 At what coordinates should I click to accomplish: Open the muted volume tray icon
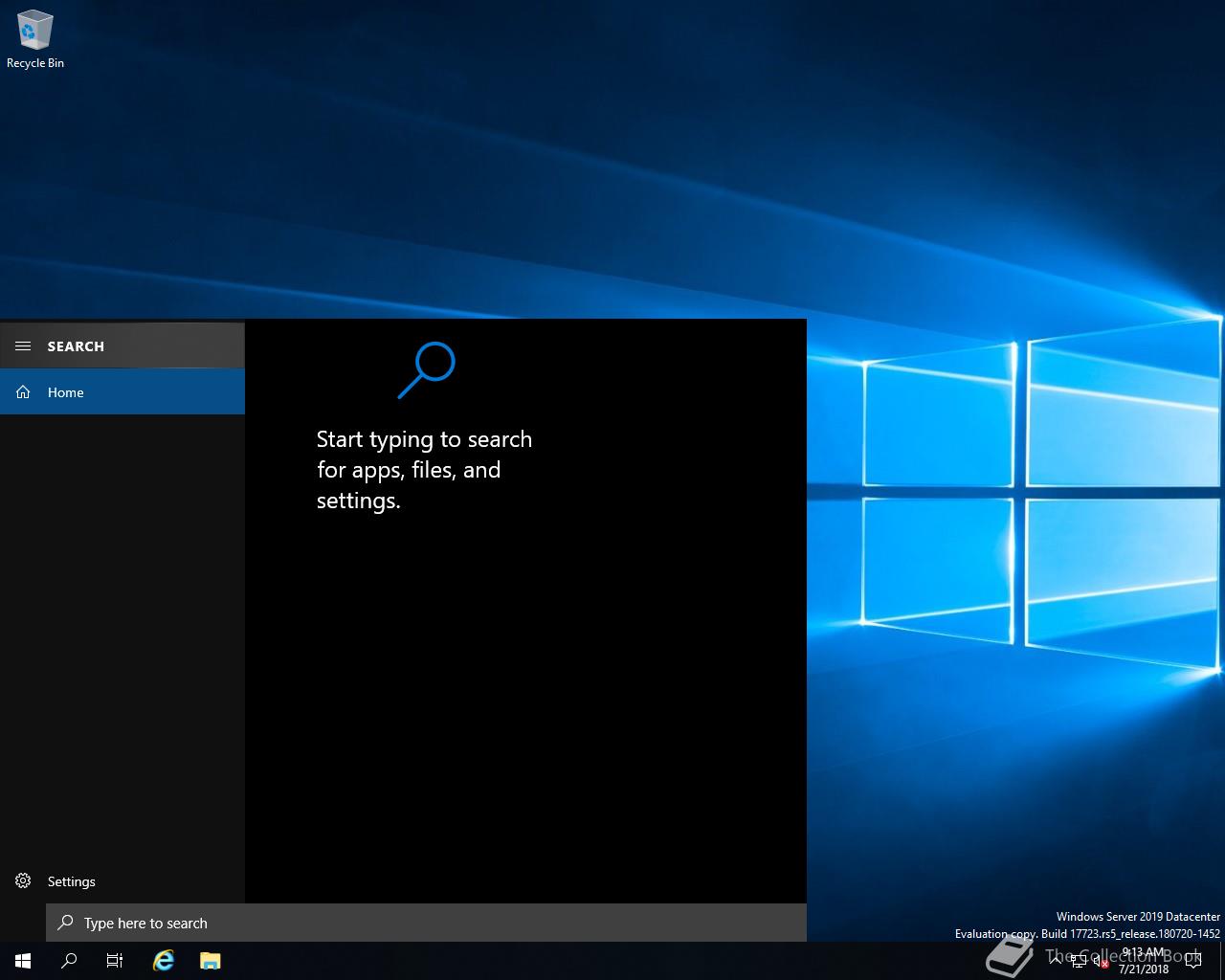[x=1100, y=962]
